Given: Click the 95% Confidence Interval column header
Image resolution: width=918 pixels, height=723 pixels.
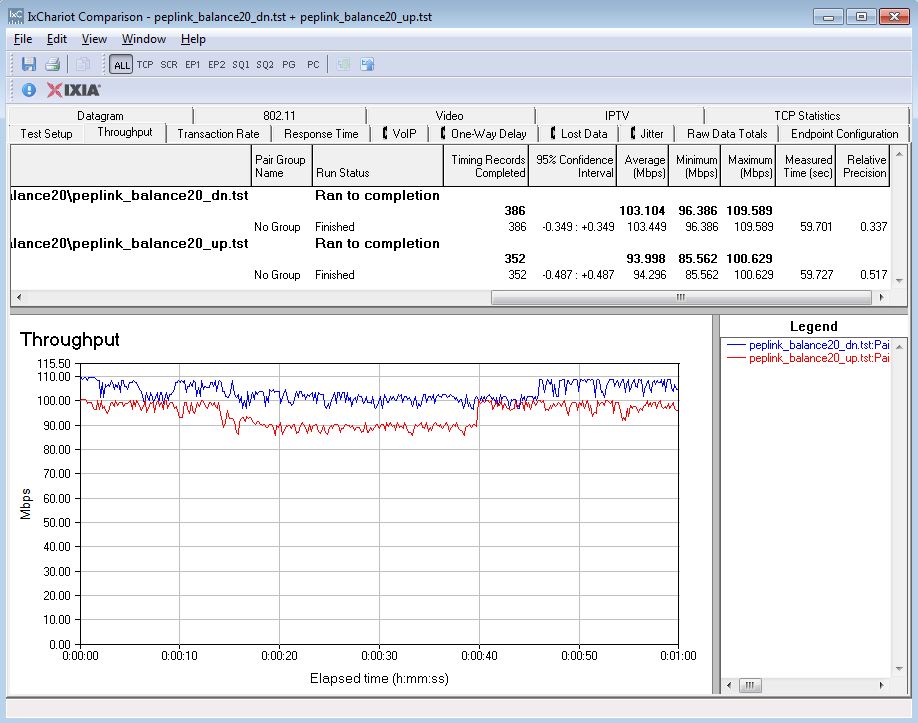Looking at the screenshot, I should pos(573,166).
